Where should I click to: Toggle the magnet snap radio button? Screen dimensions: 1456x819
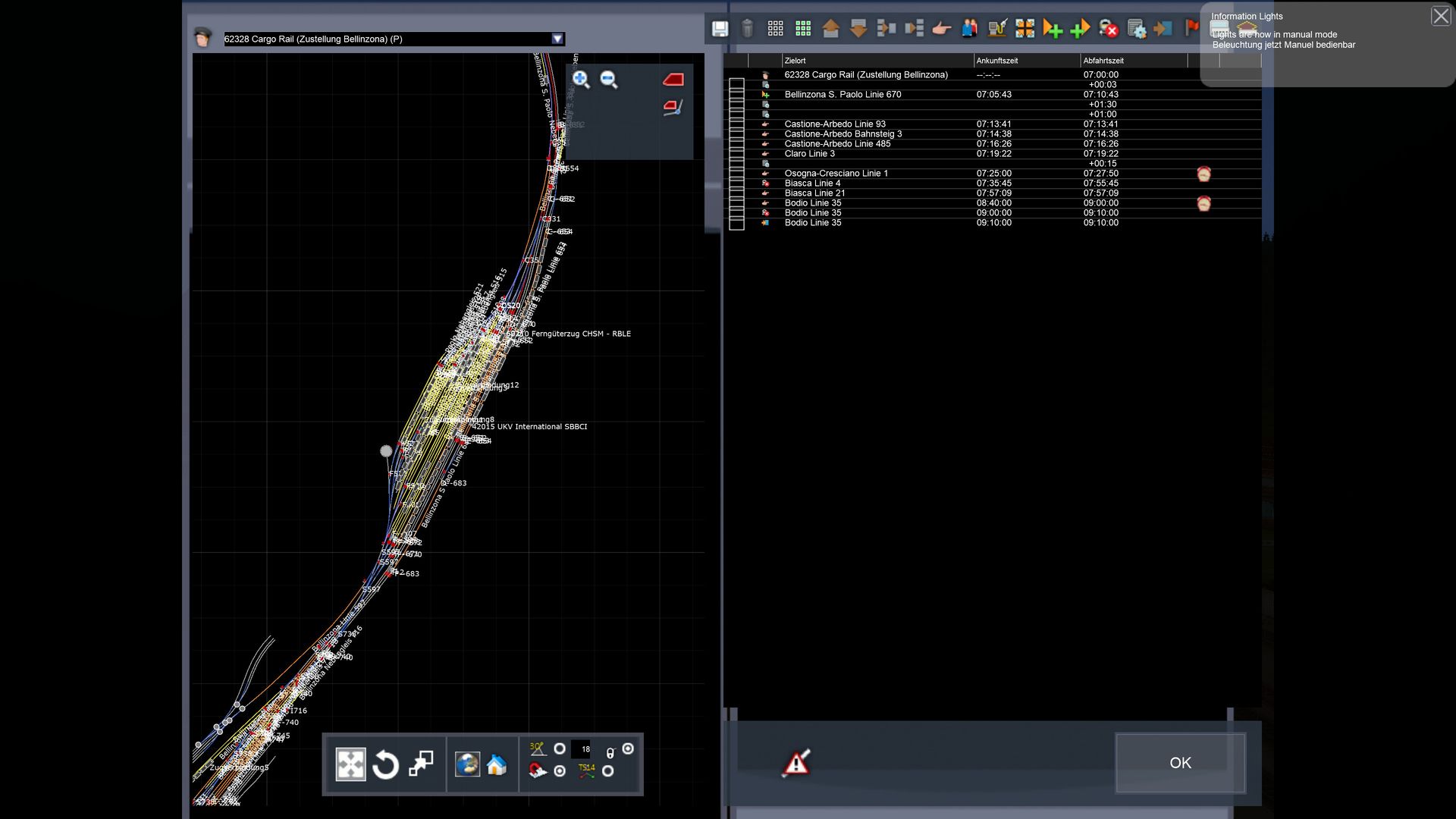click(x=560, y=771)
